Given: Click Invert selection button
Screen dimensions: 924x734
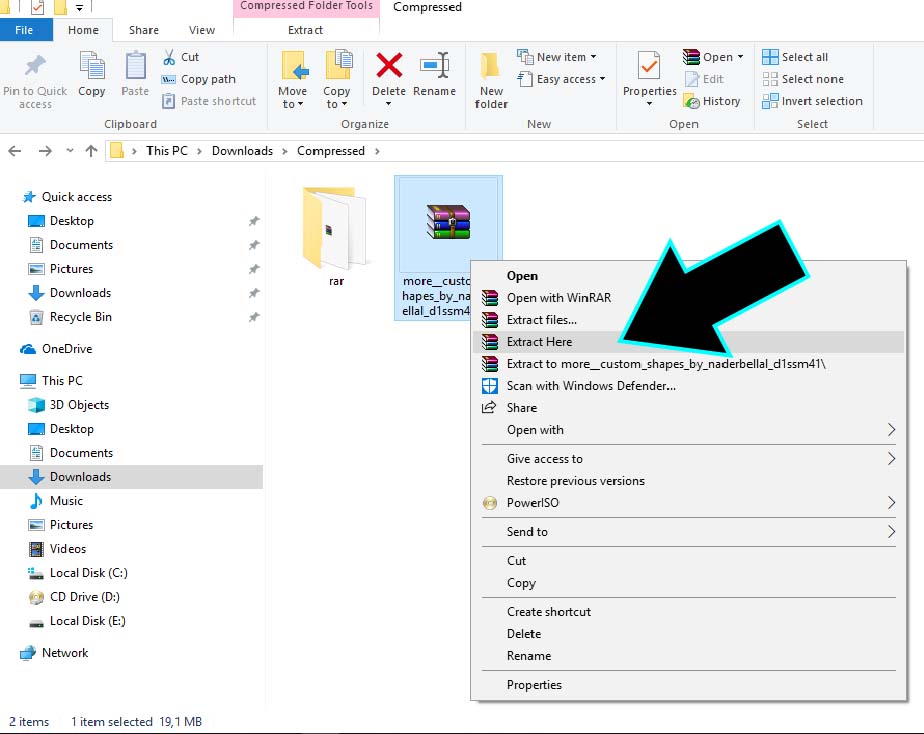Looking at the screenshot, I should 812,101.
